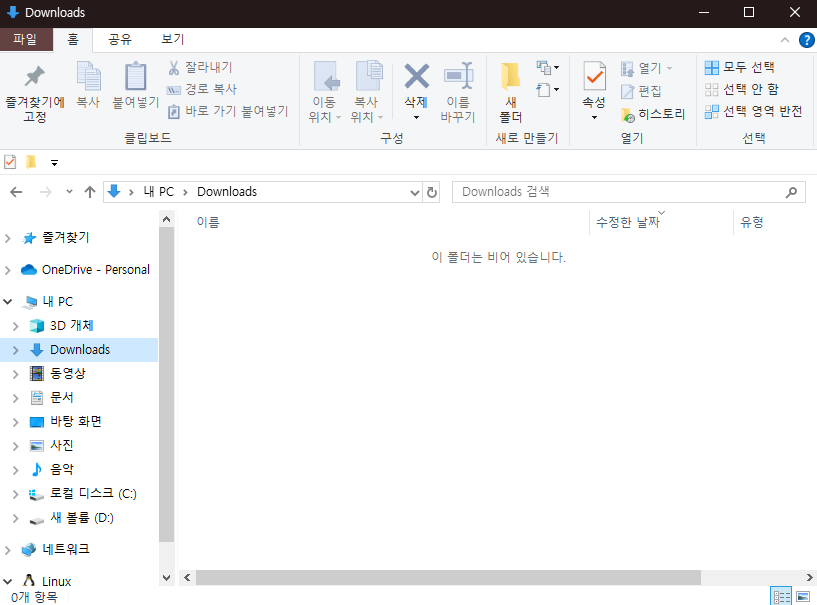817x605 pixels.
Task: Open the 속성 dropdown arrow
Action: click(x=594, y=117)
